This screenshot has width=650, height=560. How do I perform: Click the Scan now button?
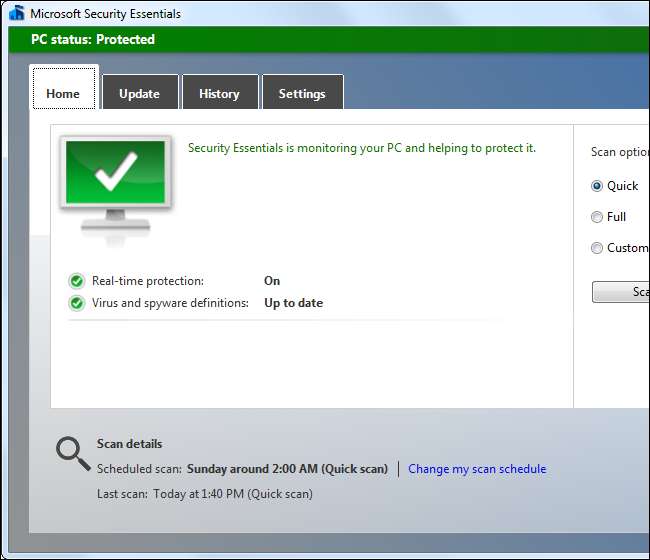[621, 292]
